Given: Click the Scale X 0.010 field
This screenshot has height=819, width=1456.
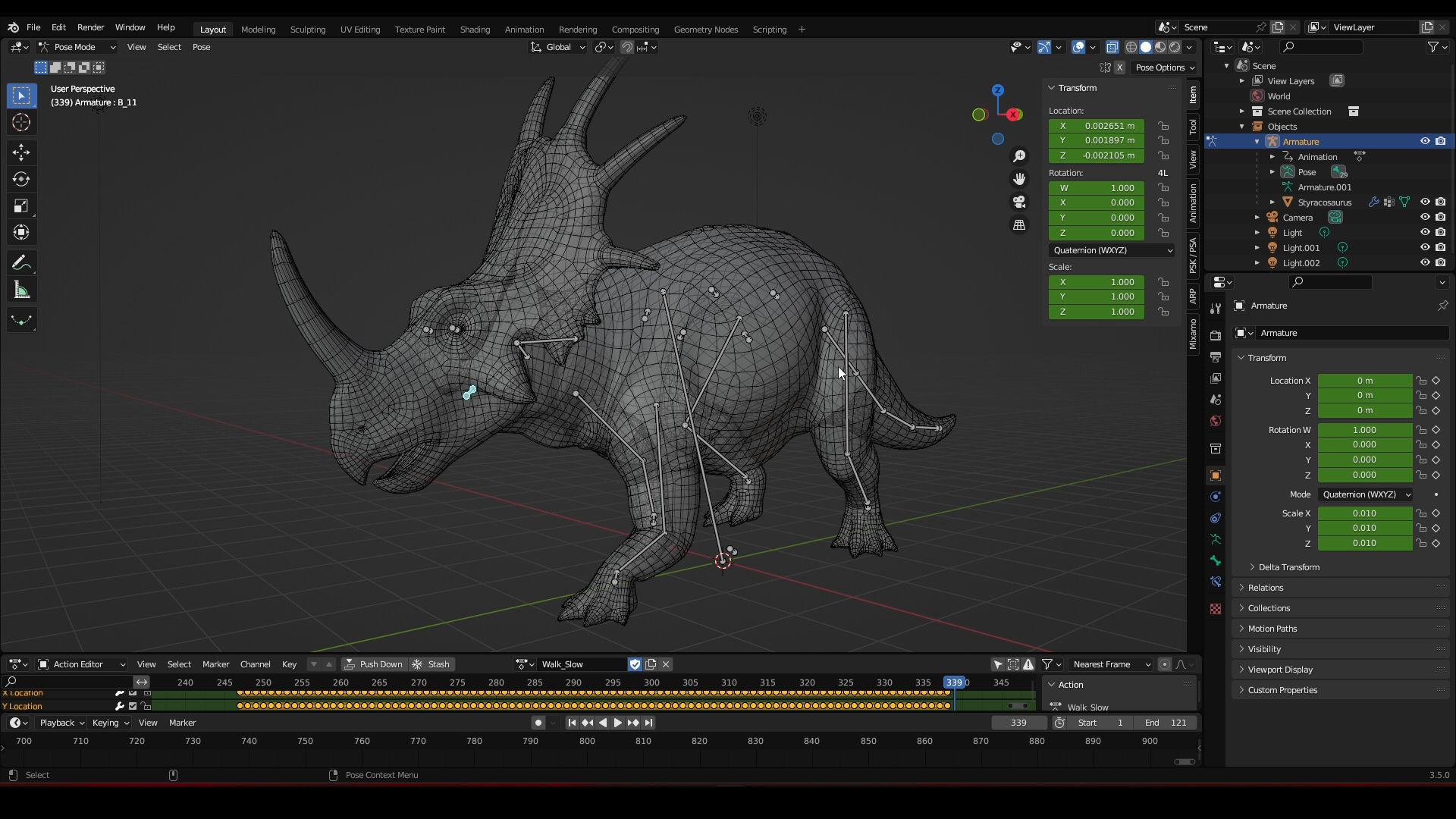Looking at the screenshot, I should click(x=1365, y=513).
